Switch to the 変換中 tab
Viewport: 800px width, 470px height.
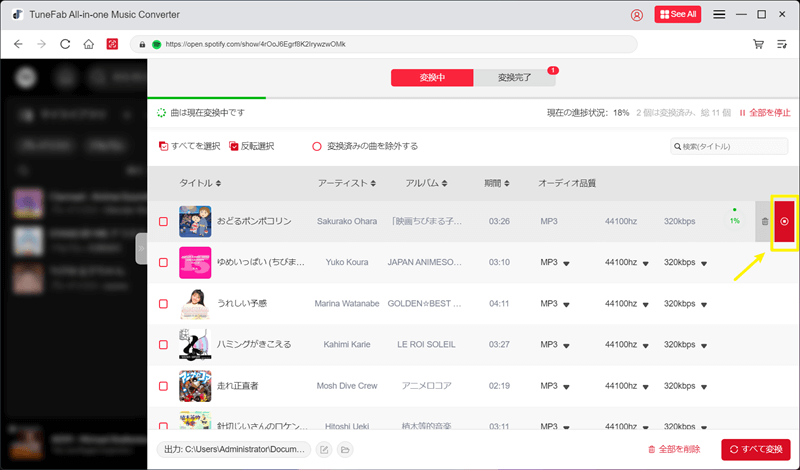click(432, 78)
